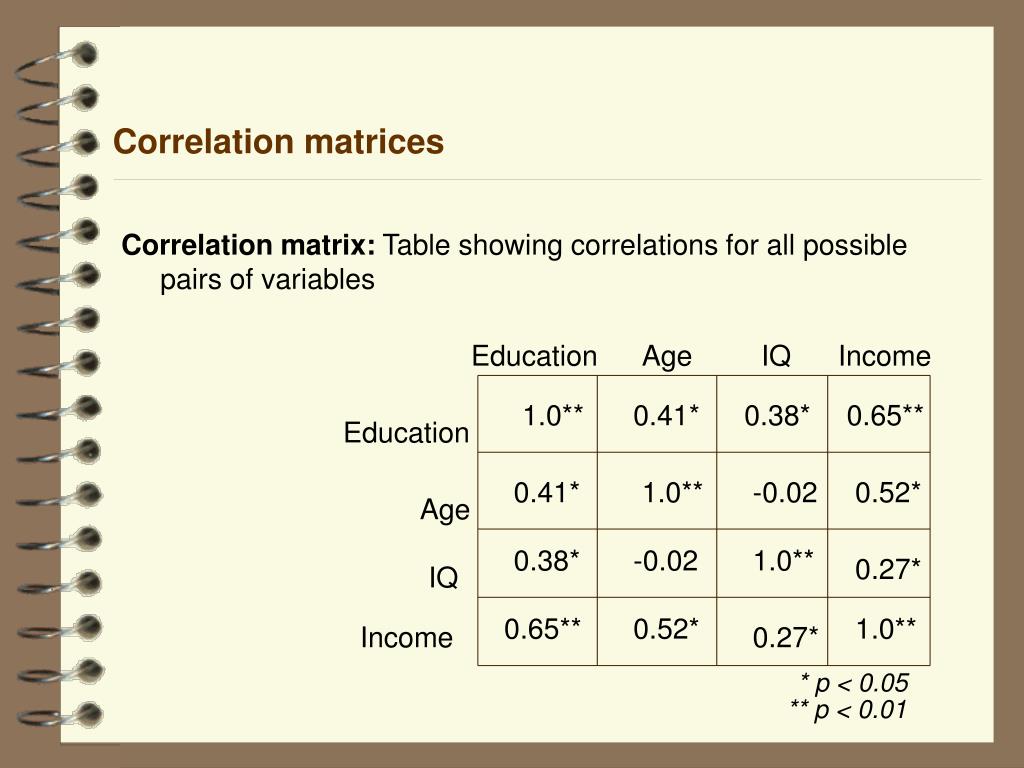Select the Income column header

pos(884,357)
